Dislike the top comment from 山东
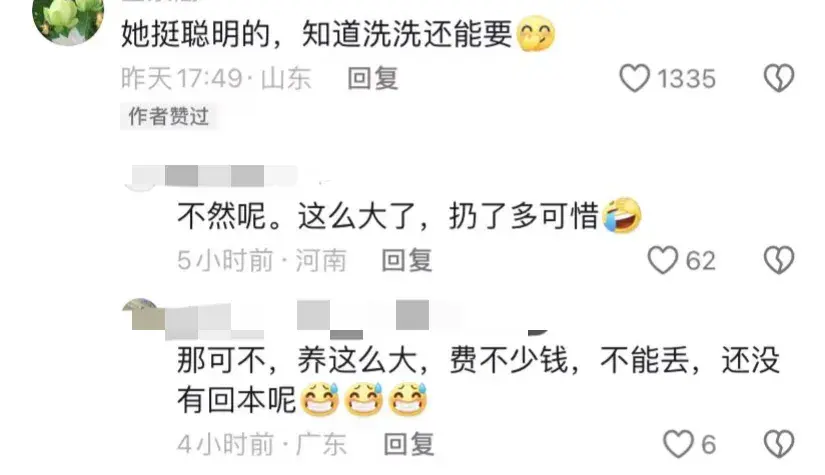 779,78
